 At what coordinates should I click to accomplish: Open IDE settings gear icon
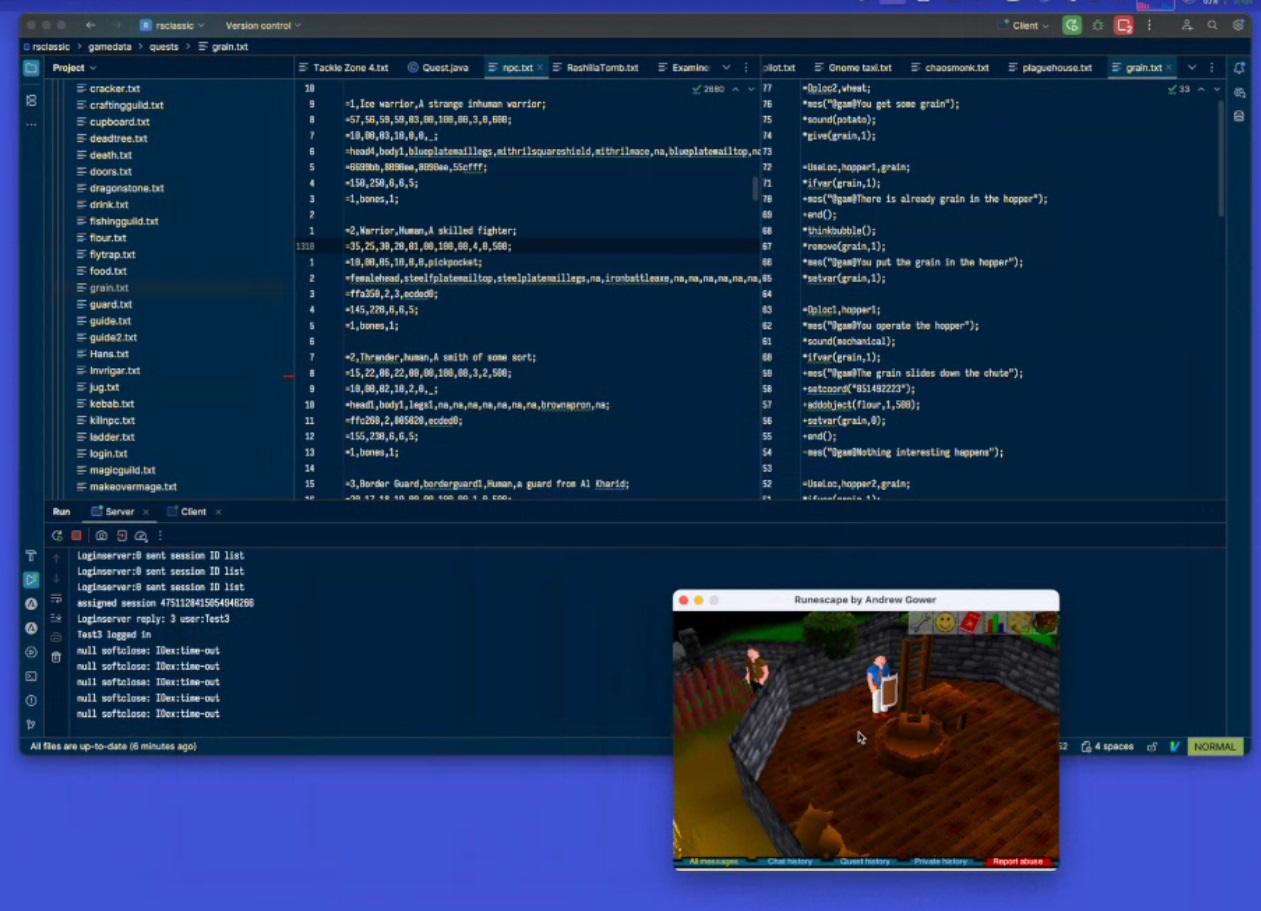coord(1237,25)
